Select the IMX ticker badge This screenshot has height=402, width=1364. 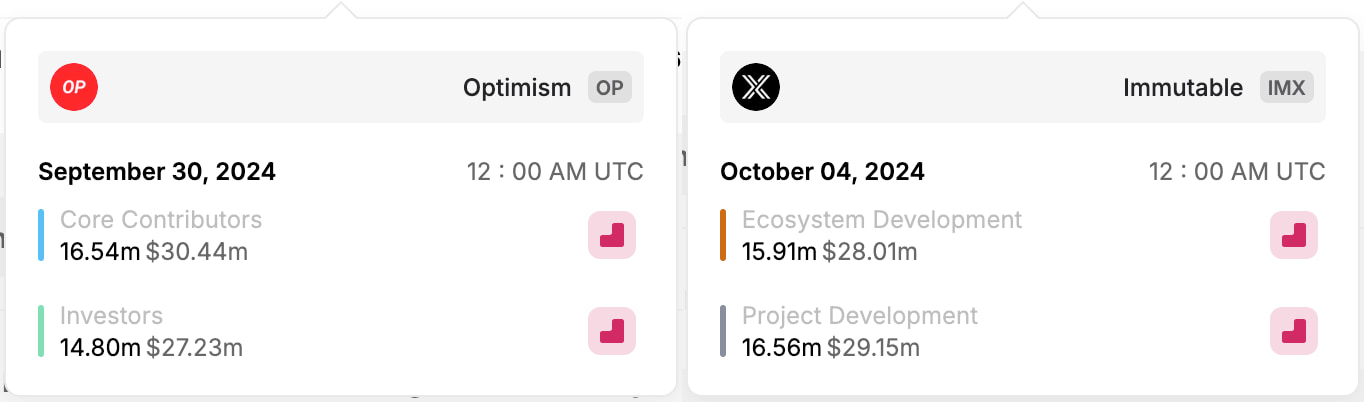click(1286, 87)
